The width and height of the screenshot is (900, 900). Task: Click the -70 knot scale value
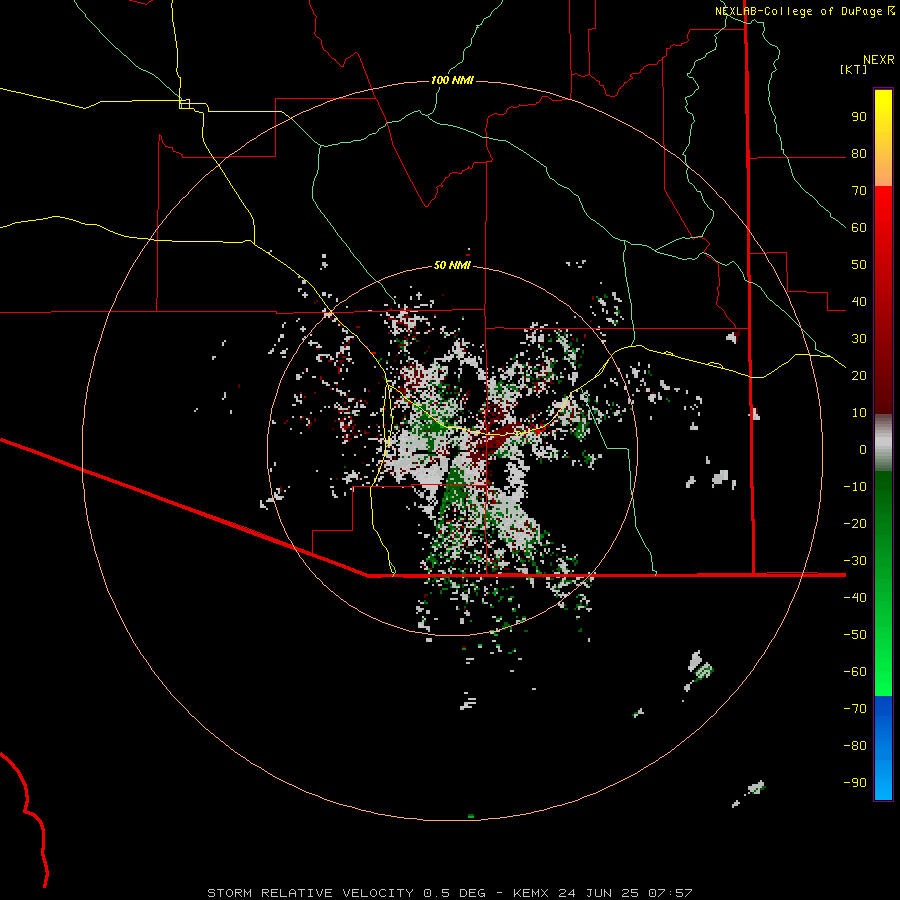pyautogui.click(x=855, y=709)
